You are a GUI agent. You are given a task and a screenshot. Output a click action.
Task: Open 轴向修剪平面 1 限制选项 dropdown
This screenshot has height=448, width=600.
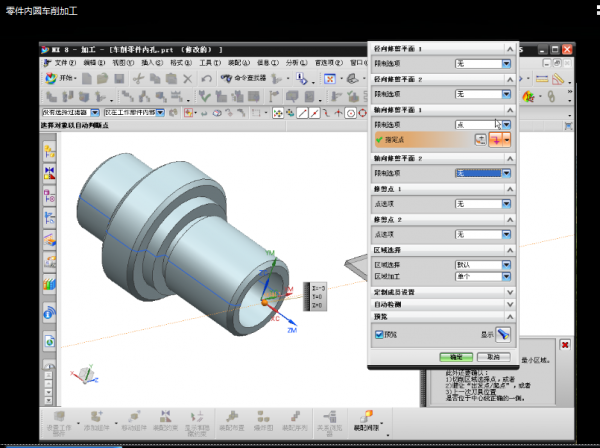tap(483, 125)
